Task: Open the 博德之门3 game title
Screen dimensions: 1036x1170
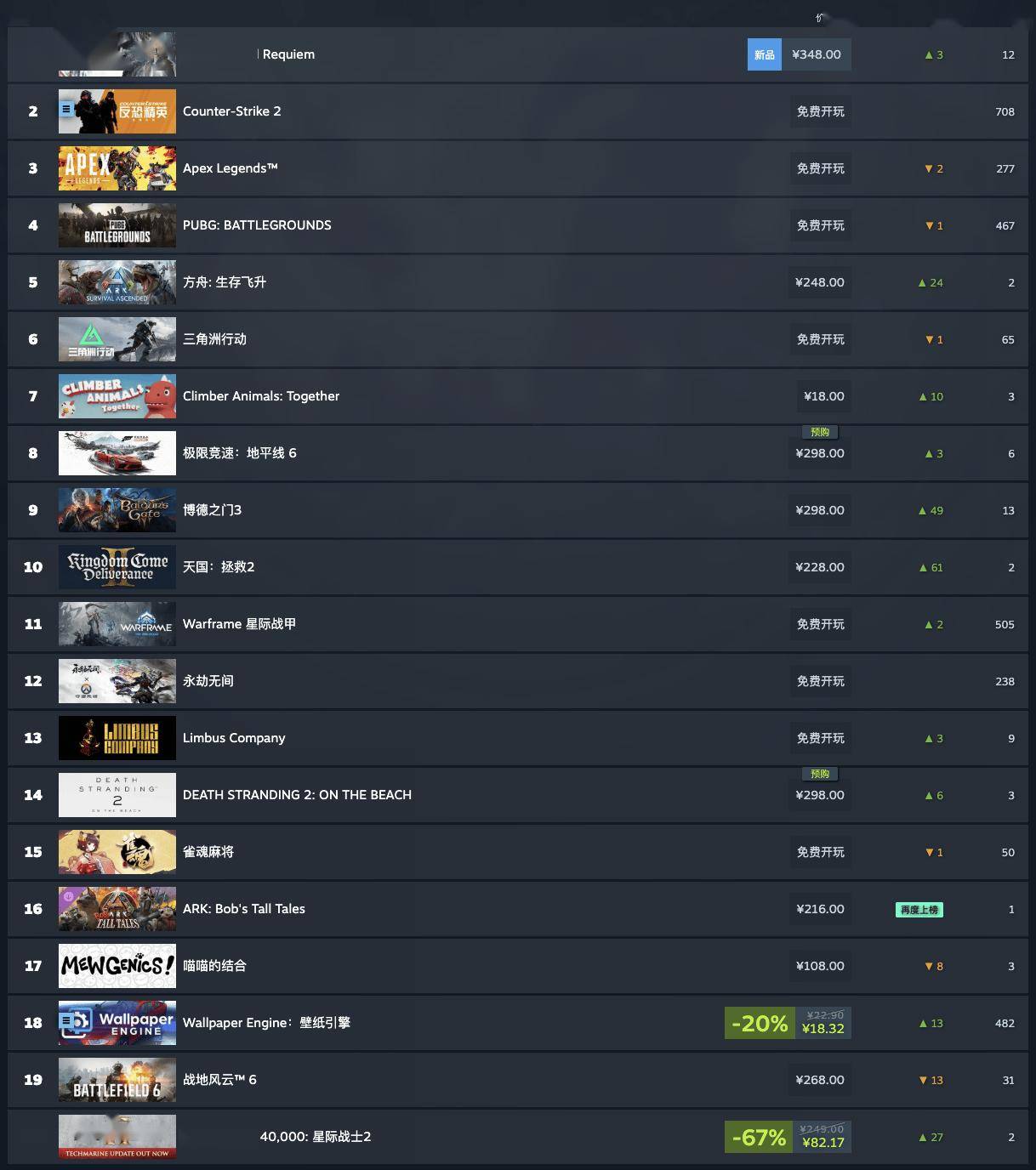Action: 213,510
